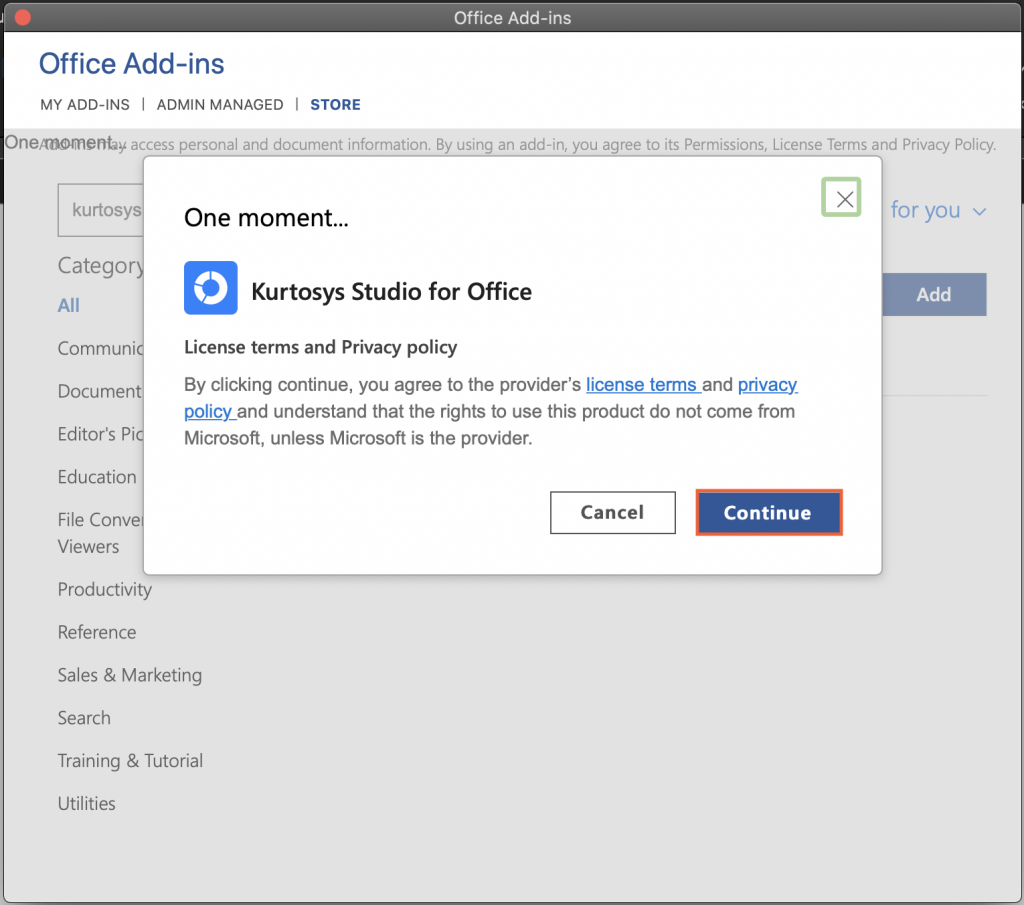Select the All category
Viewport: 1024px width, 905px height.
tap(69, 305)
